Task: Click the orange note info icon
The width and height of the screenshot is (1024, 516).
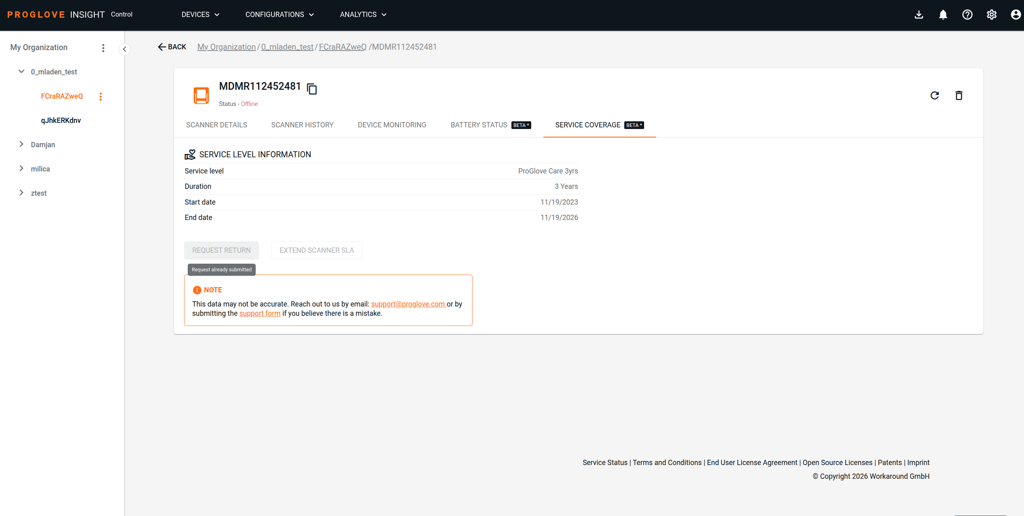Action: (x=197, y=290)
